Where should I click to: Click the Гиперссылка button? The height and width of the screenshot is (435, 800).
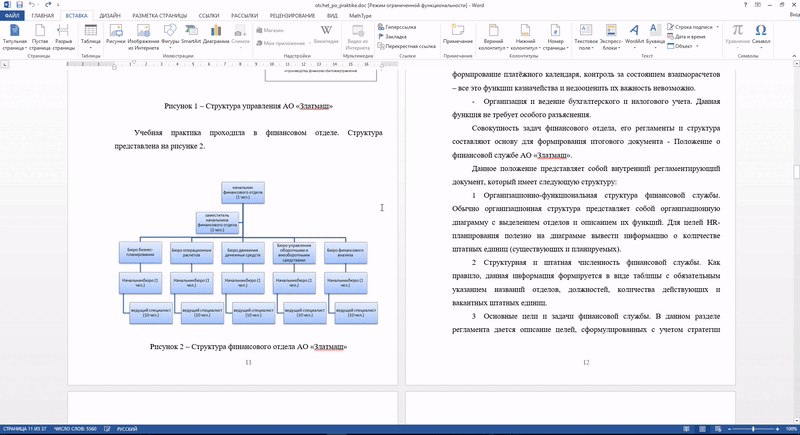click(397, 27)
